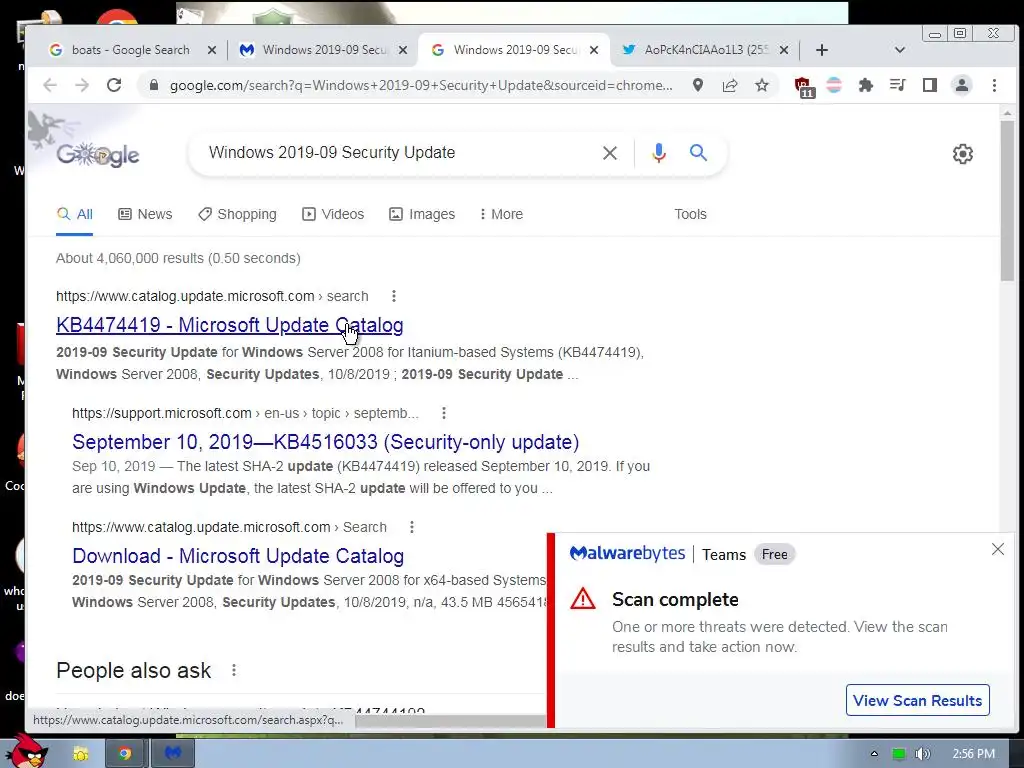Open Chrome from the taskbar
Screen dimensions: 1024x768
(124, 754)
